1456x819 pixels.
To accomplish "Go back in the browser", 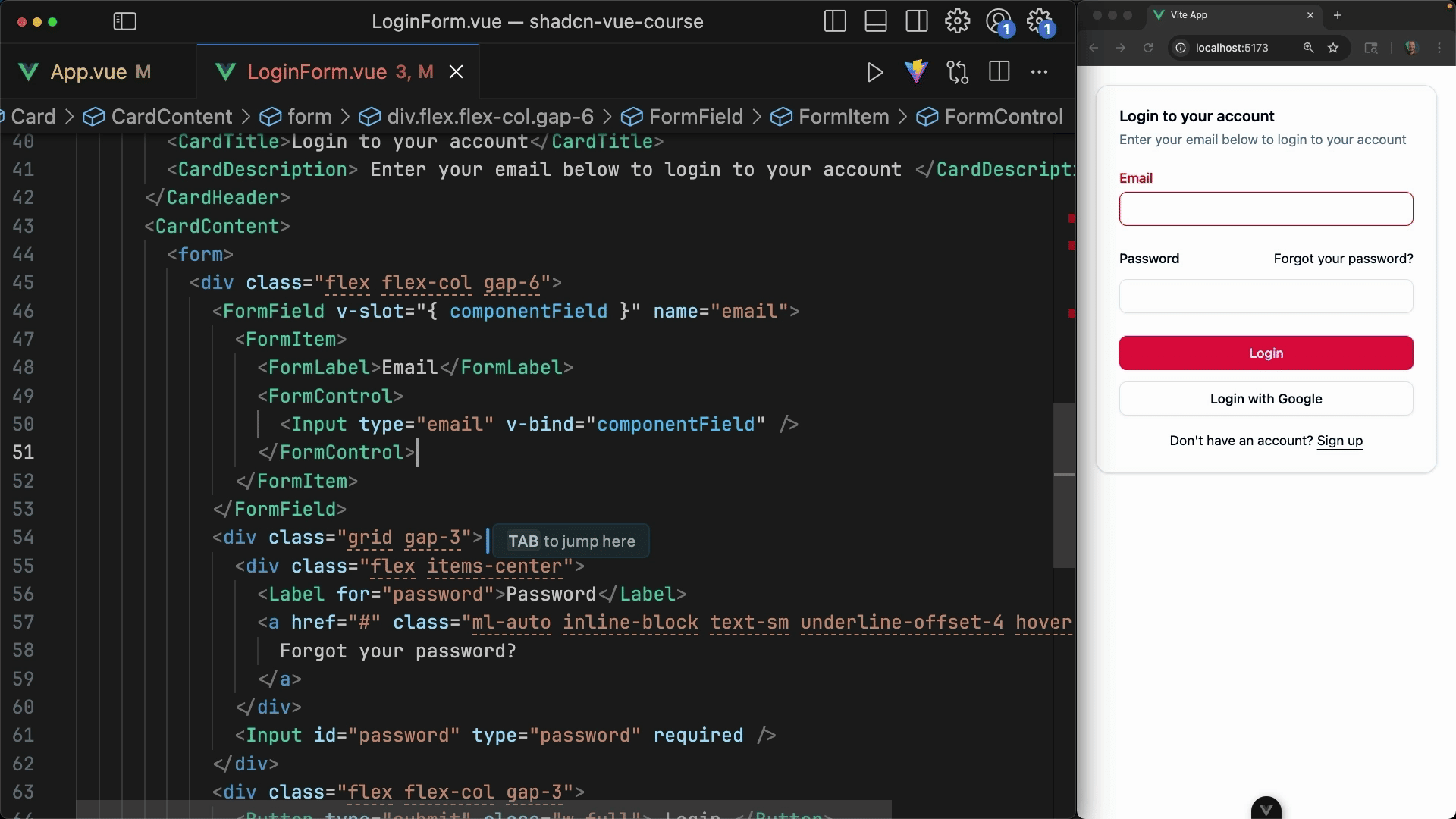I will point(1094,48).
